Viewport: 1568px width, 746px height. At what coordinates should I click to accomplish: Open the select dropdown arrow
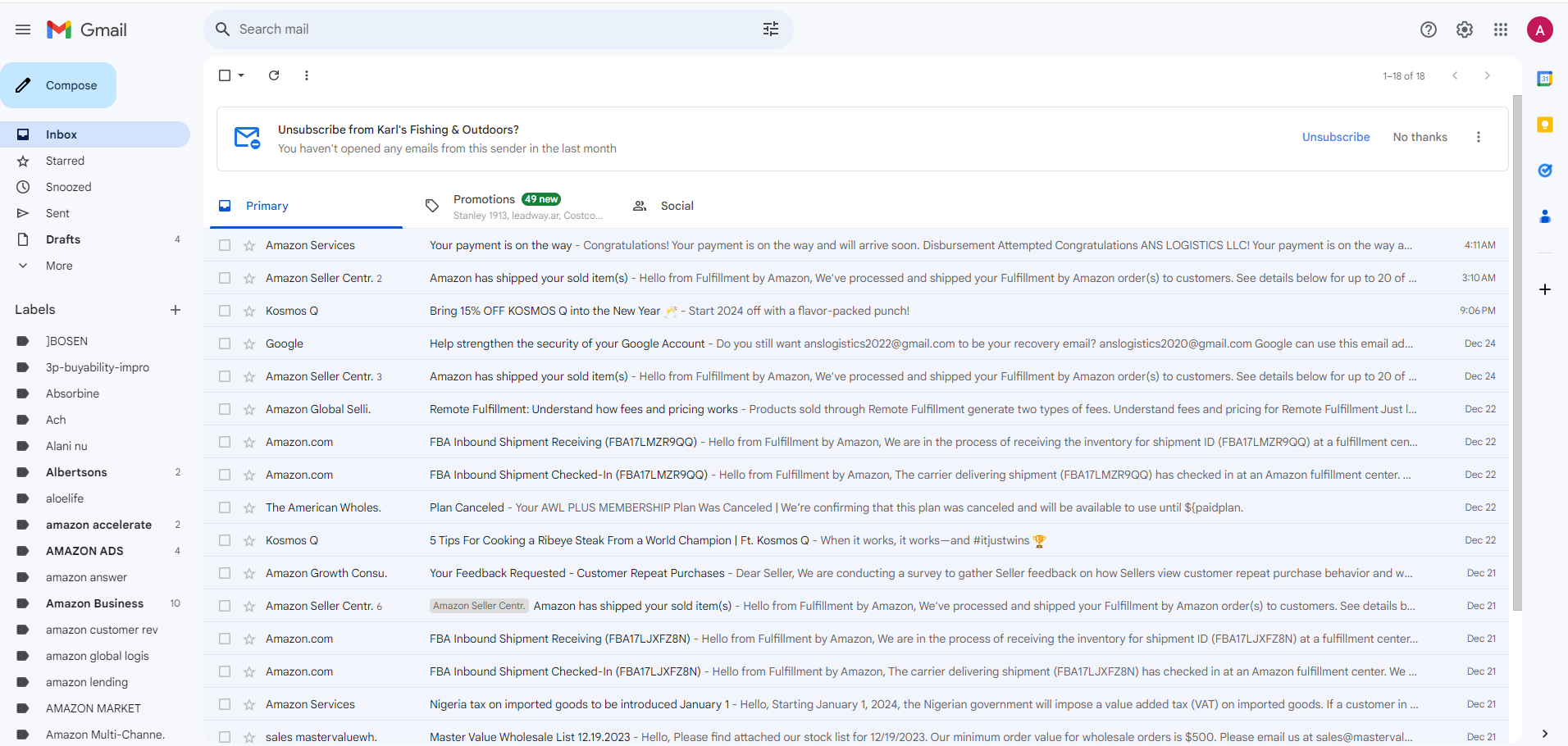pyautogui.click(x=241, y=75)
